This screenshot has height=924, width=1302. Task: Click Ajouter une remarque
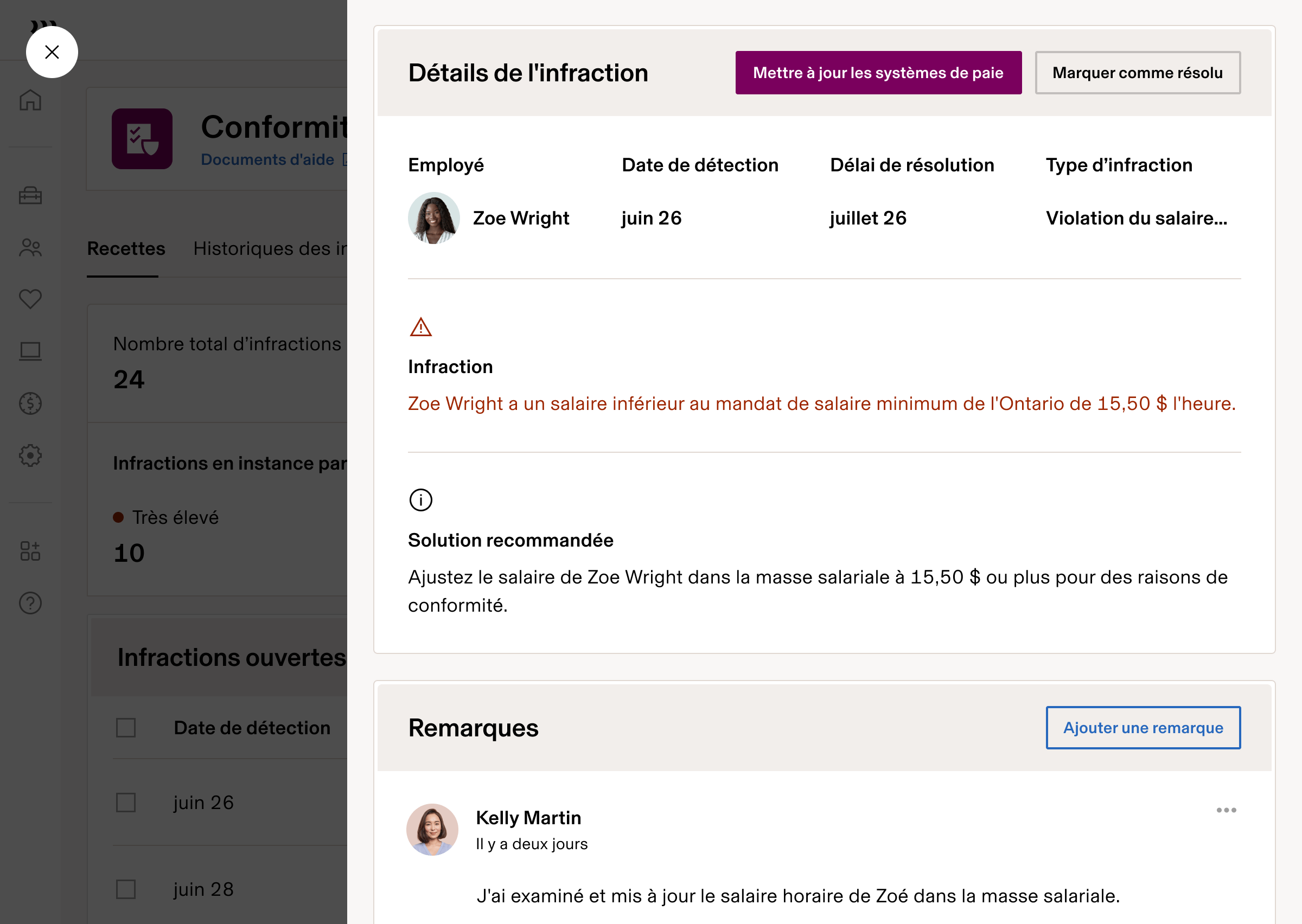point(1143,727)
